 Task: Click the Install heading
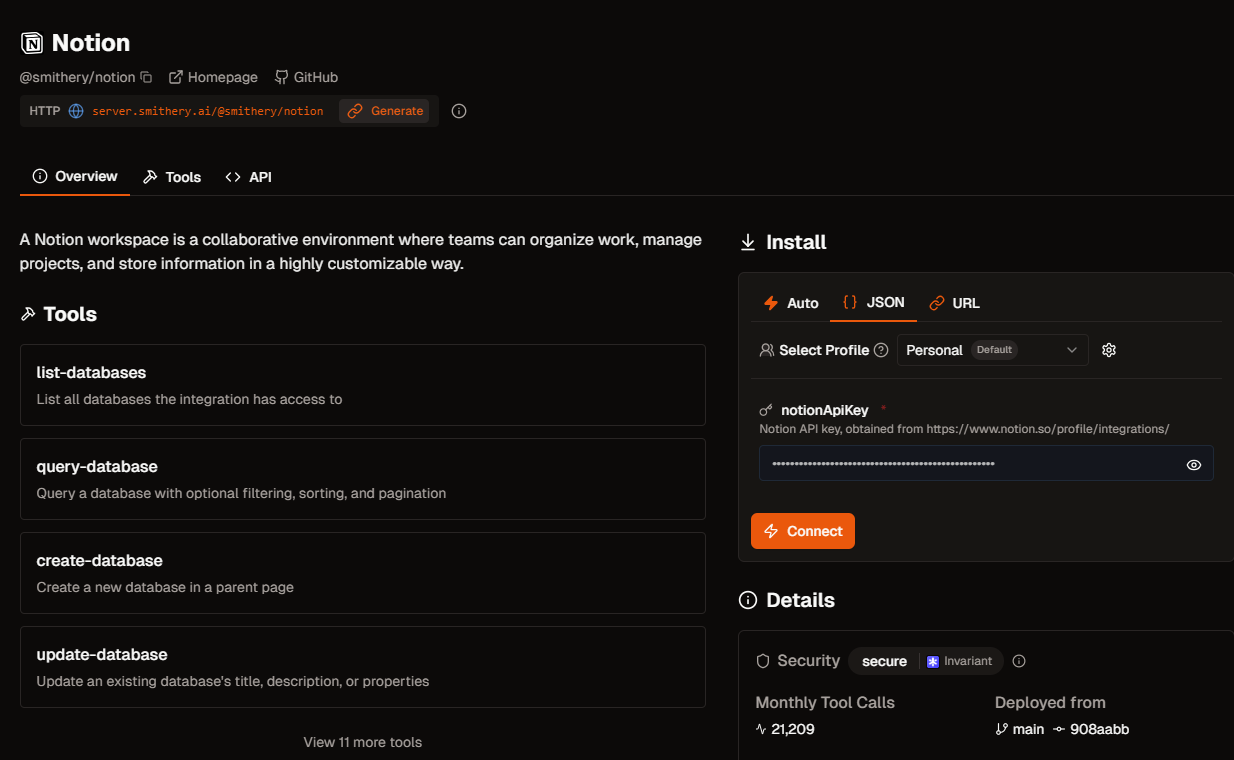783,242
